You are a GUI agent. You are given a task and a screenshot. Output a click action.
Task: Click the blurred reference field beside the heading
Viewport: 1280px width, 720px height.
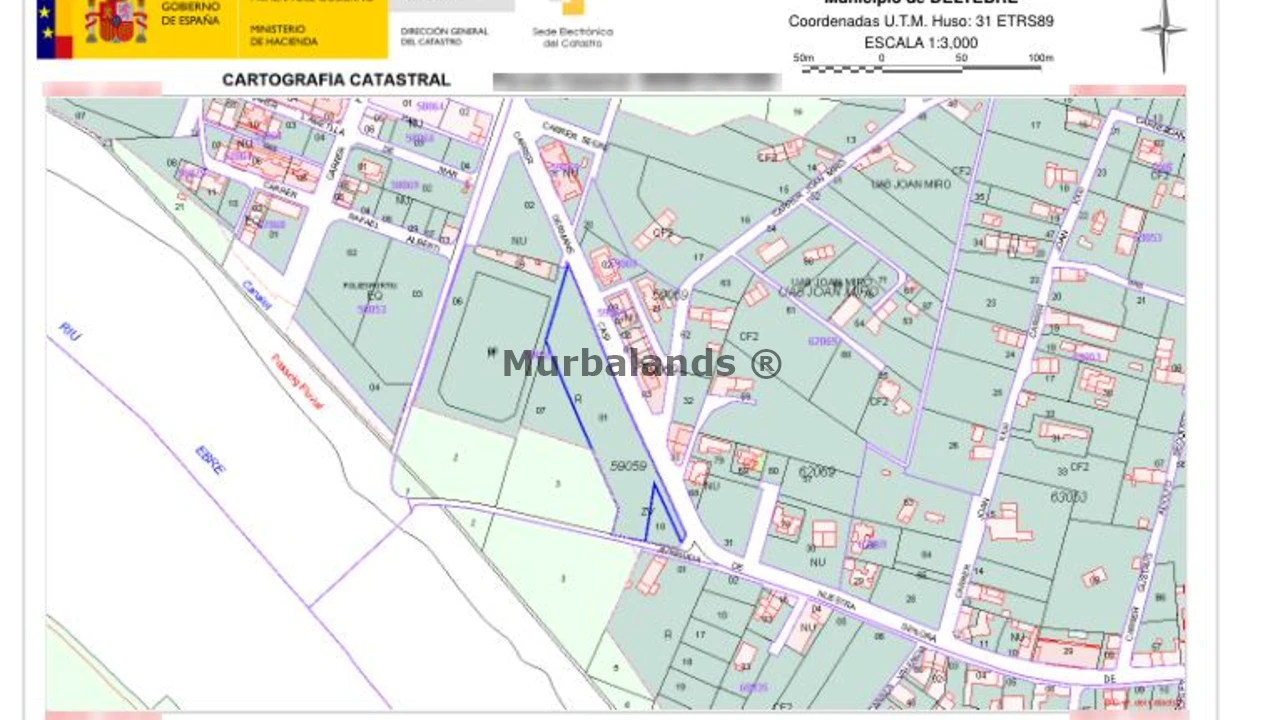click(636, 81)
